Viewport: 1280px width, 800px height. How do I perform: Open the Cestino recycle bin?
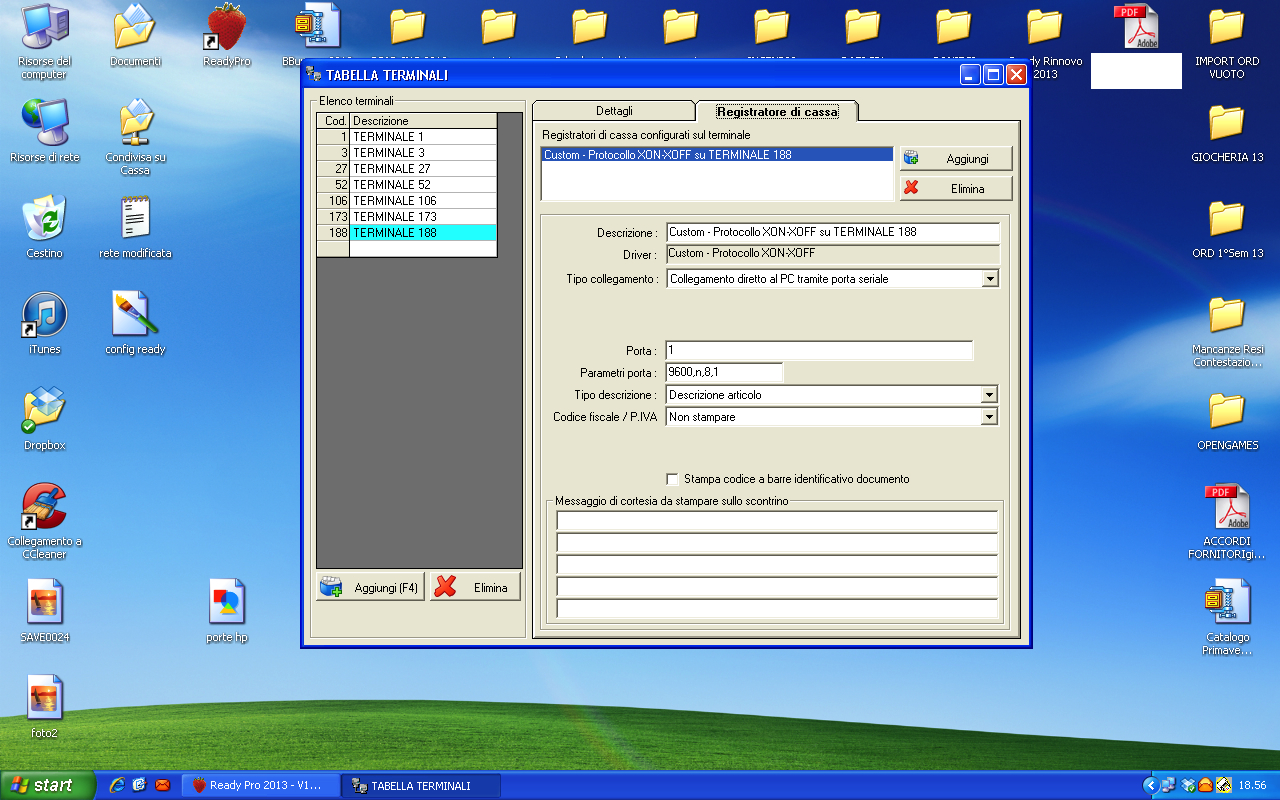45,226
